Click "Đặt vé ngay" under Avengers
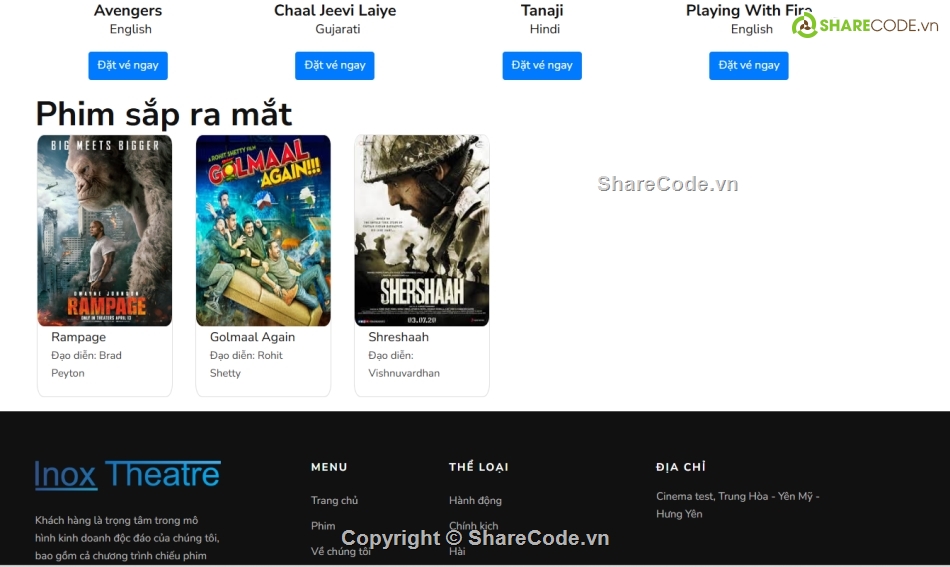The image size is (950, 567). pos(128,65)
